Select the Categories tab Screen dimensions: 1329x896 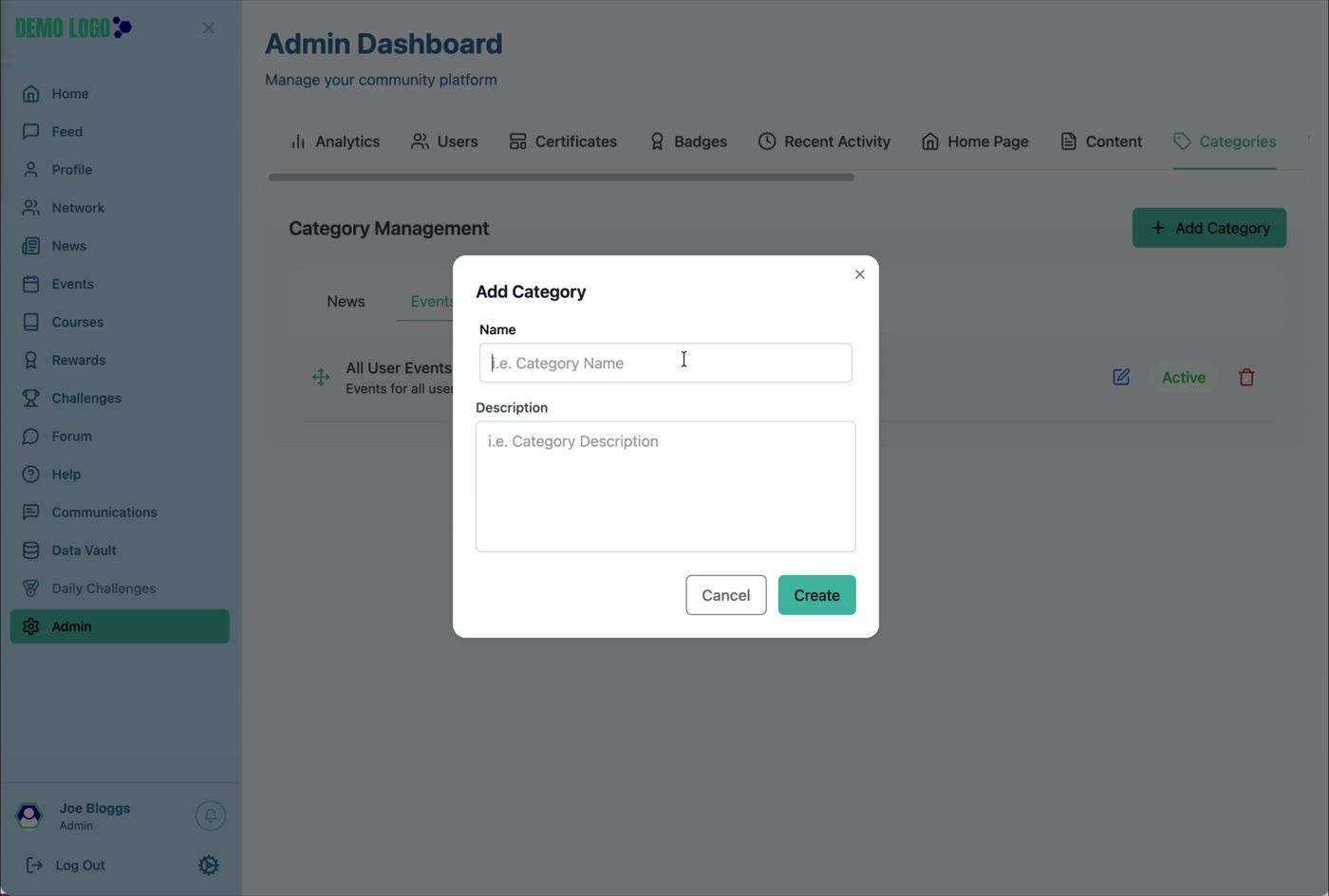(x=1225, y=141)
